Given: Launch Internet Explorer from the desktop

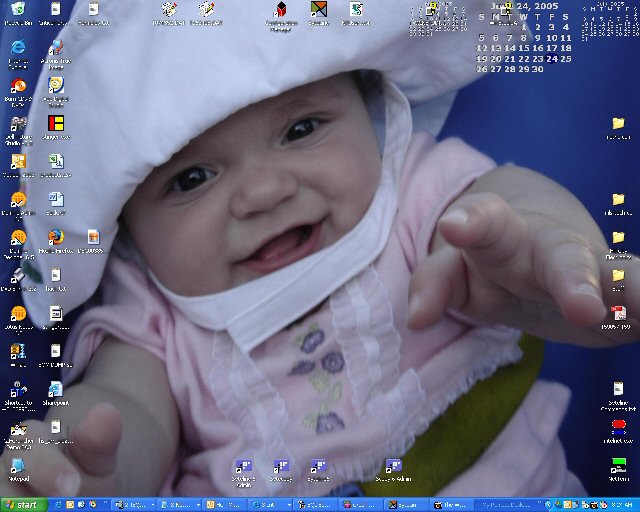Looking at the screenshot, I should pyautogui.click(x=17, y=48).
